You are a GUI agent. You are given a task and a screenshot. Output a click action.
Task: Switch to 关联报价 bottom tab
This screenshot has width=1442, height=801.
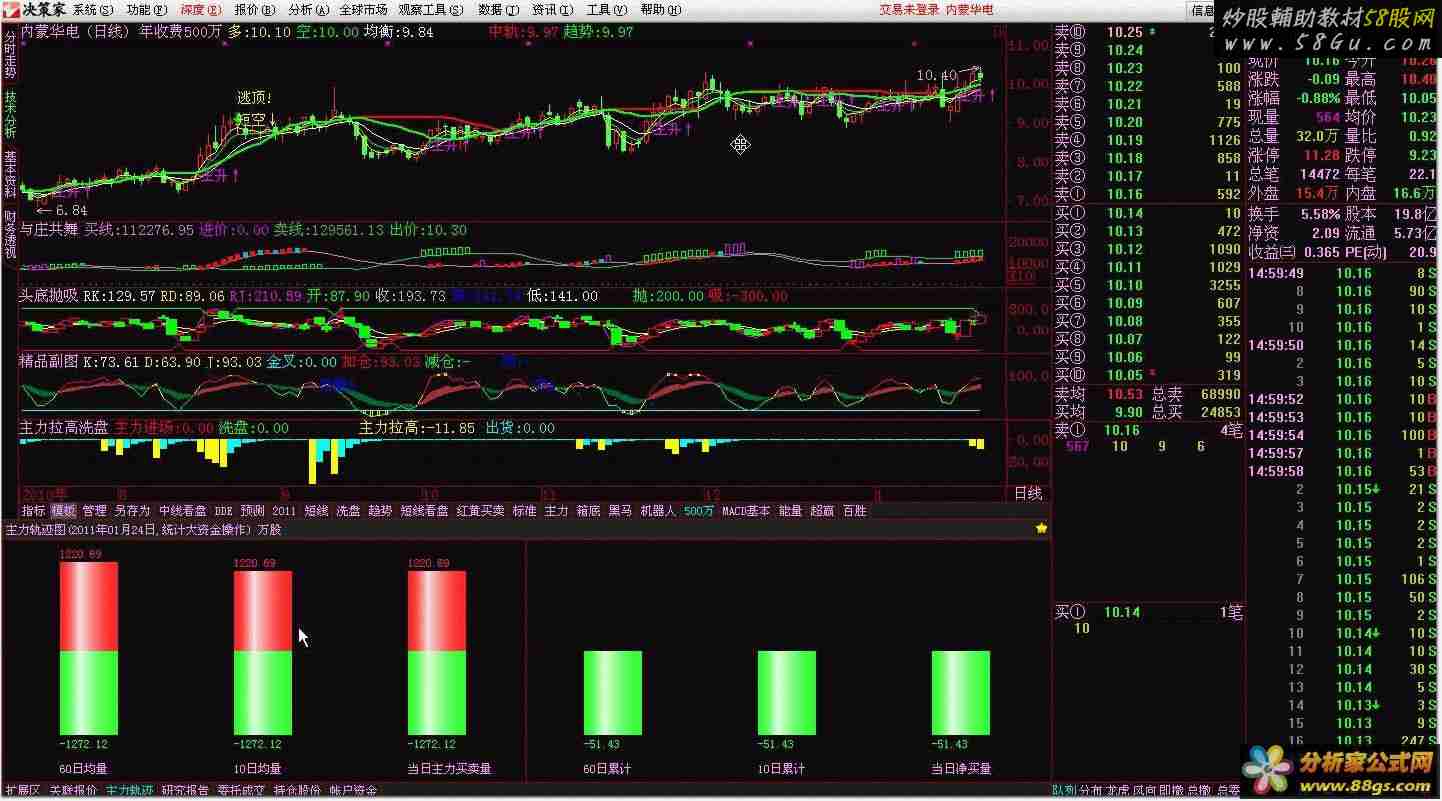pos(73,791)
